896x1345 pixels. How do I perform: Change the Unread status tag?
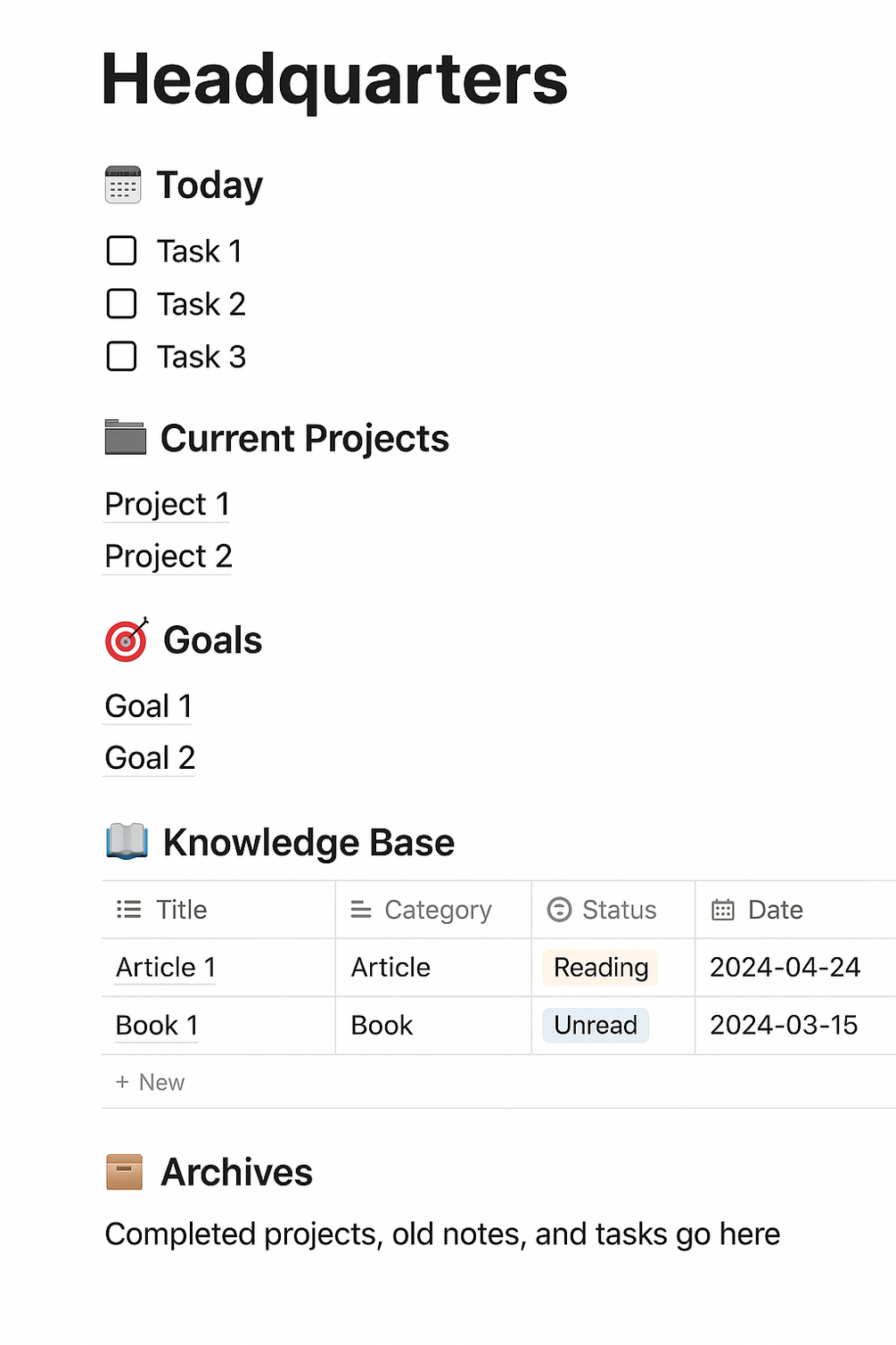click(x=596, y=1026)
